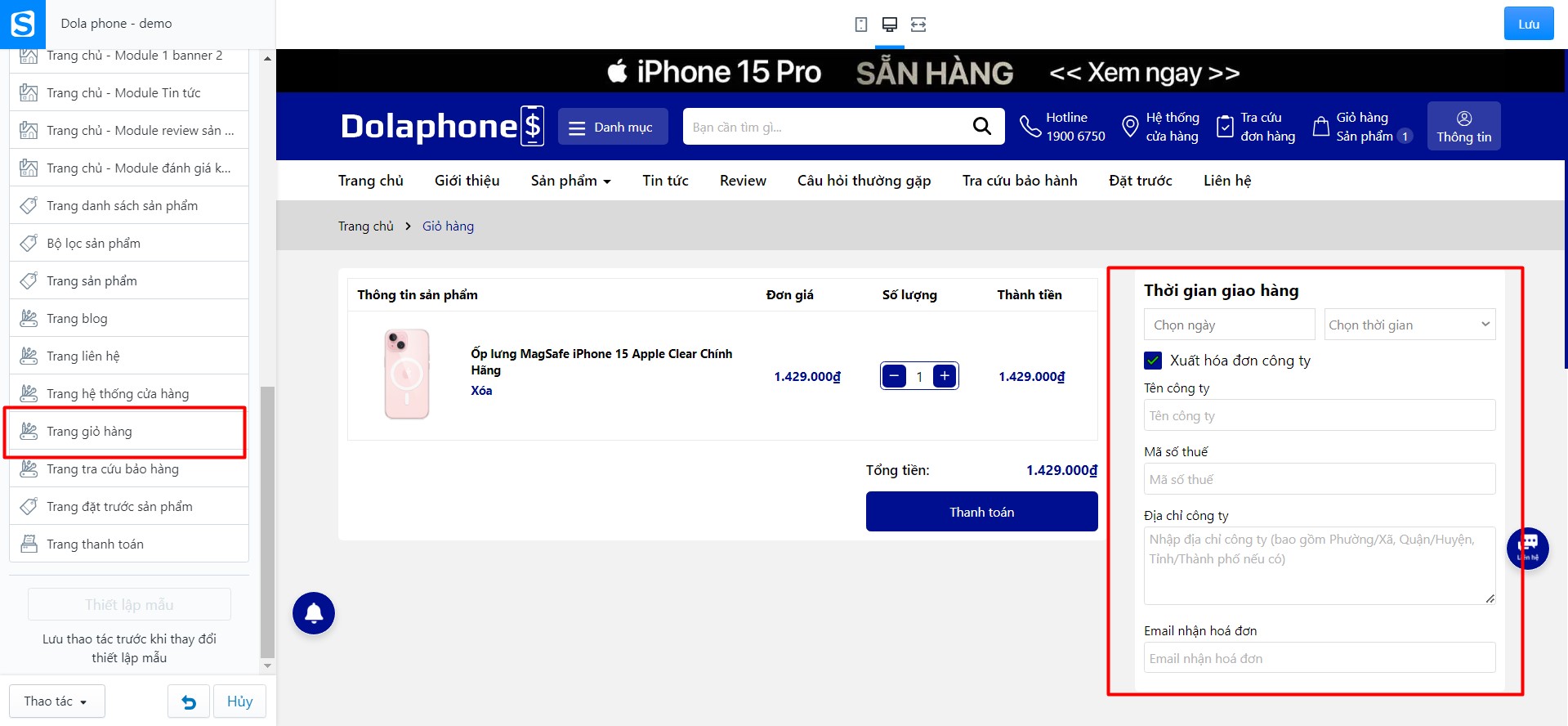Viewport: 1568px width, 726px height.
Task: Open Review nav item
Action: [x=743, y=181]
